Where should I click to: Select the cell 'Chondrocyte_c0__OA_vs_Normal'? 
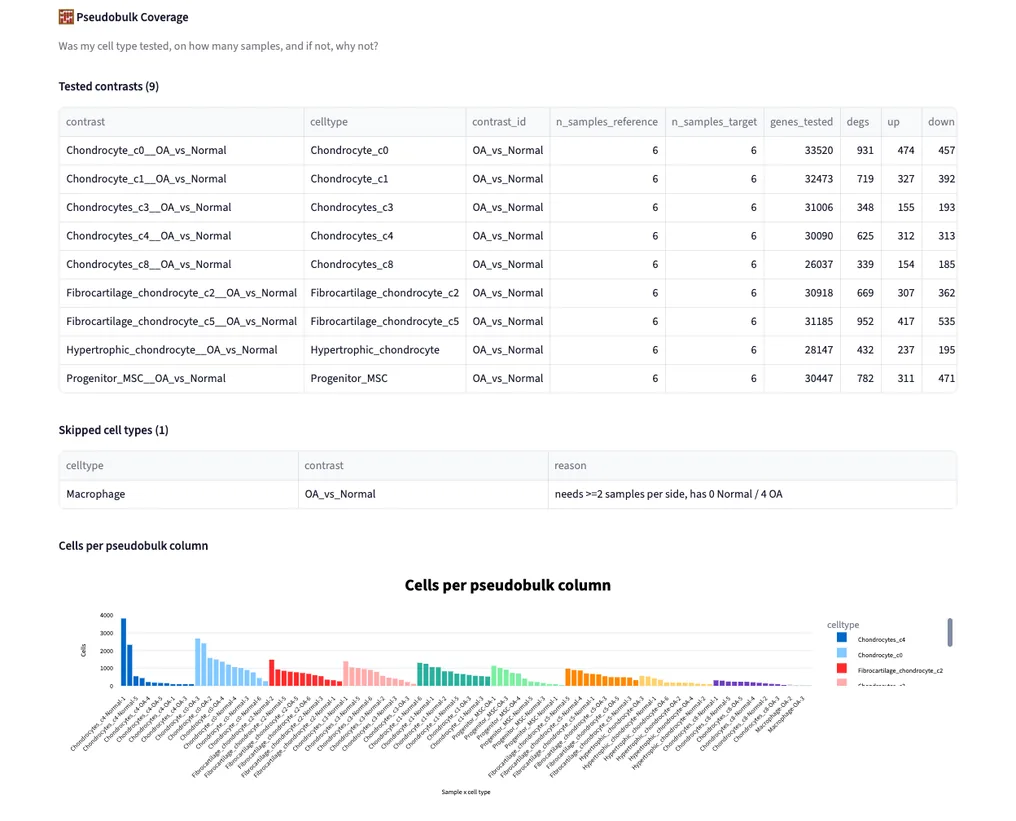point(181,150)
